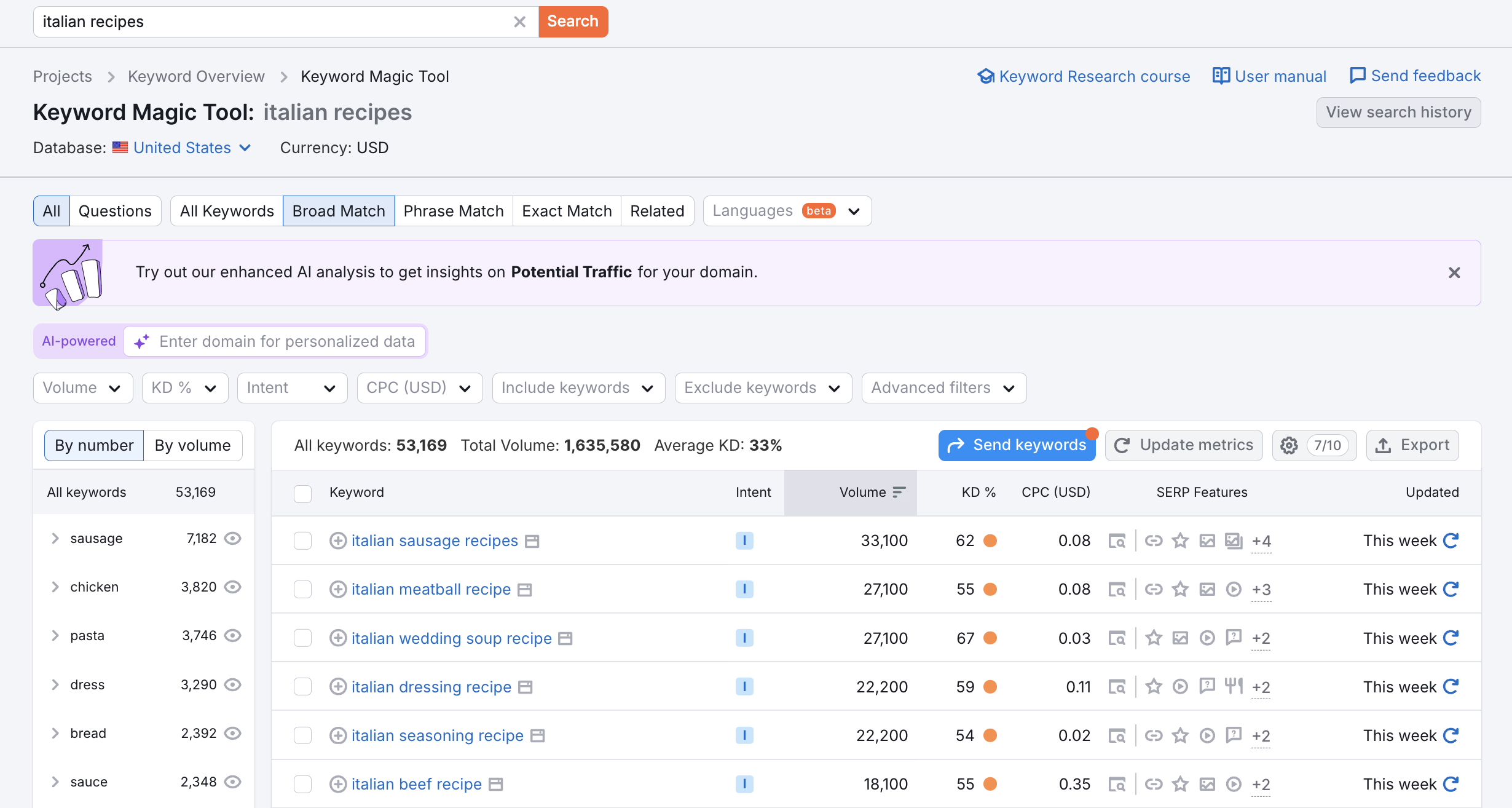Open the Keyword Research course link

pos(1084,76)
